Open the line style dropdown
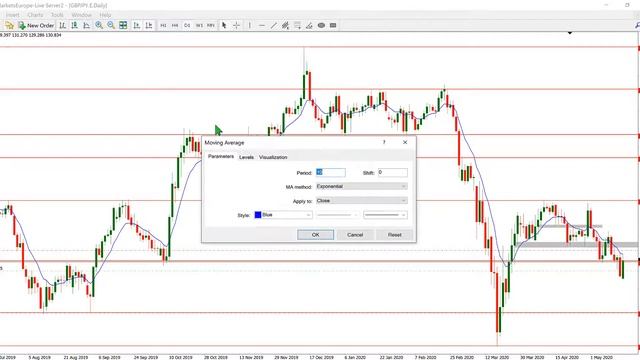This screenshot has height=360, width=640. point(338,215)
